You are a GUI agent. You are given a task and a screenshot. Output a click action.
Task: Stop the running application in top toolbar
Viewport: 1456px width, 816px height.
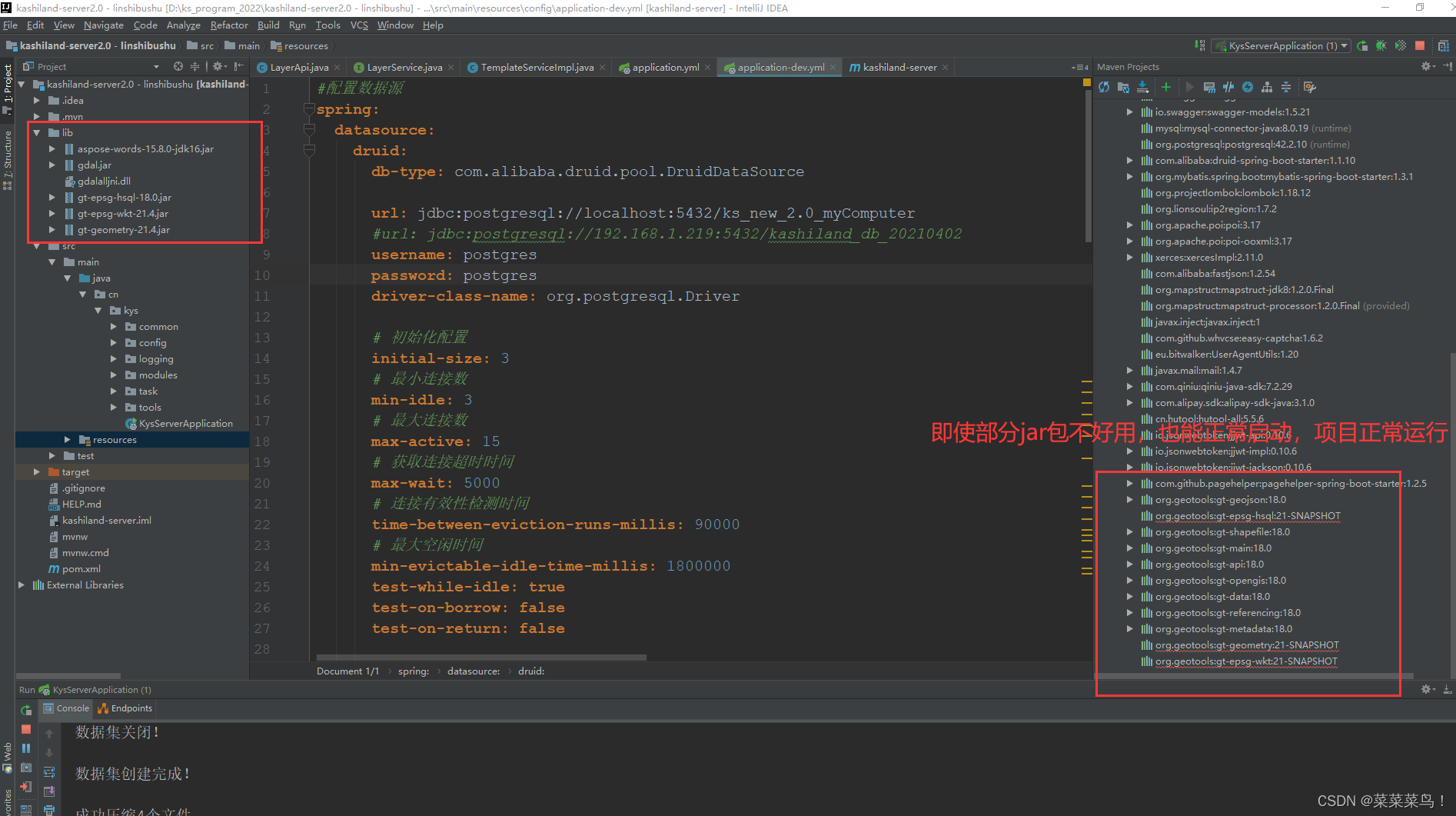(1420, 46)
